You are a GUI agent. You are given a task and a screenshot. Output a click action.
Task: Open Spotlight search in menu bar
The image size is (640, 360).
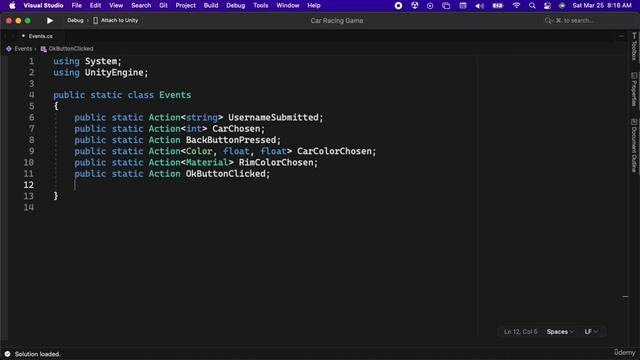pos(532,5)
